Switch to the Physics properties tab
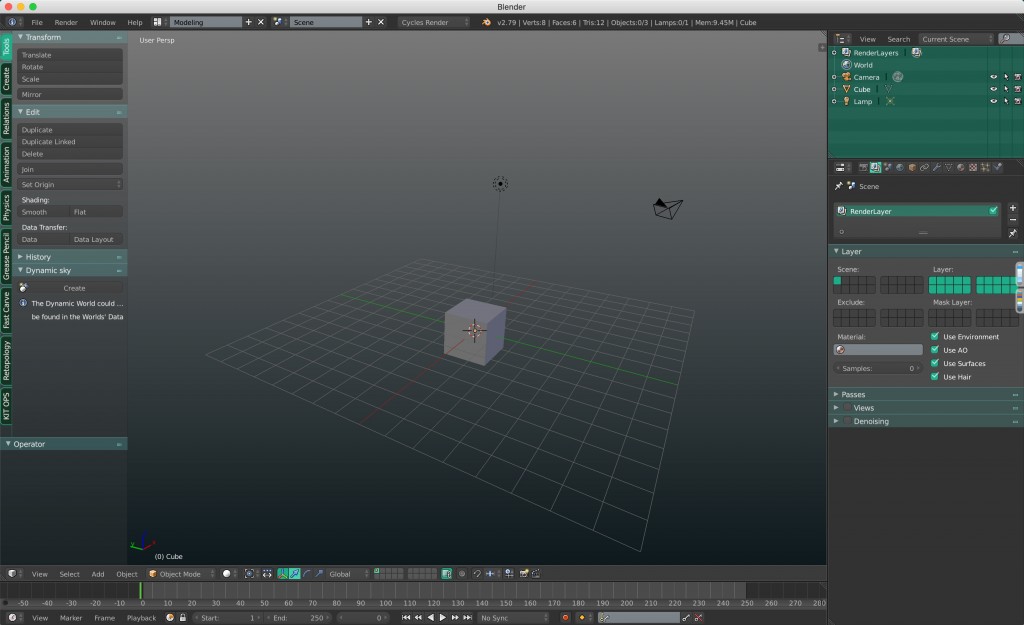 [995, 167]
